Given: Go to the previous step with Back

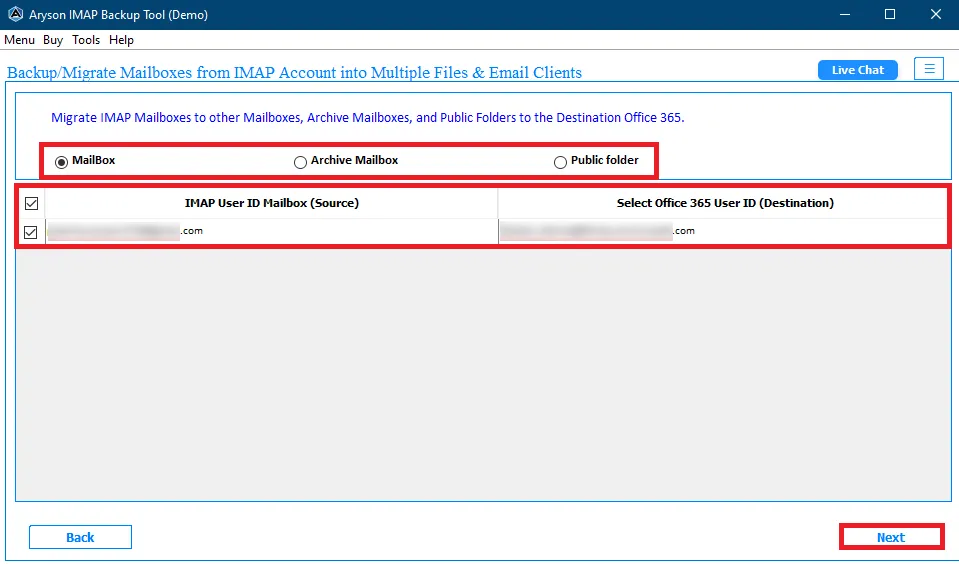Looking at the screenshot, I should 80,537.
